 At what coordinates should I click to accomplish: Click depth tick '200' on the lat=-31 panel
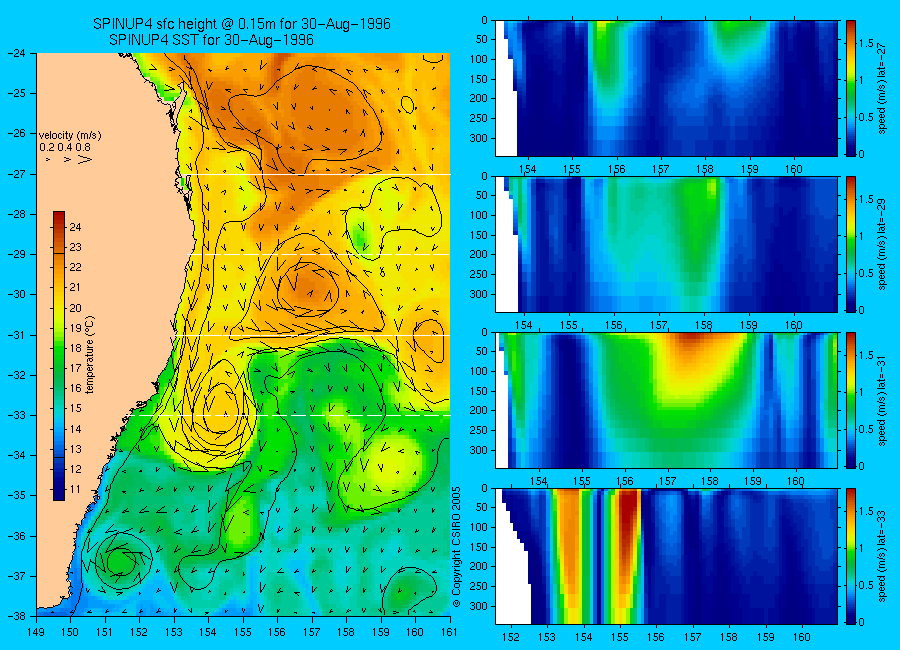(479, 411)
